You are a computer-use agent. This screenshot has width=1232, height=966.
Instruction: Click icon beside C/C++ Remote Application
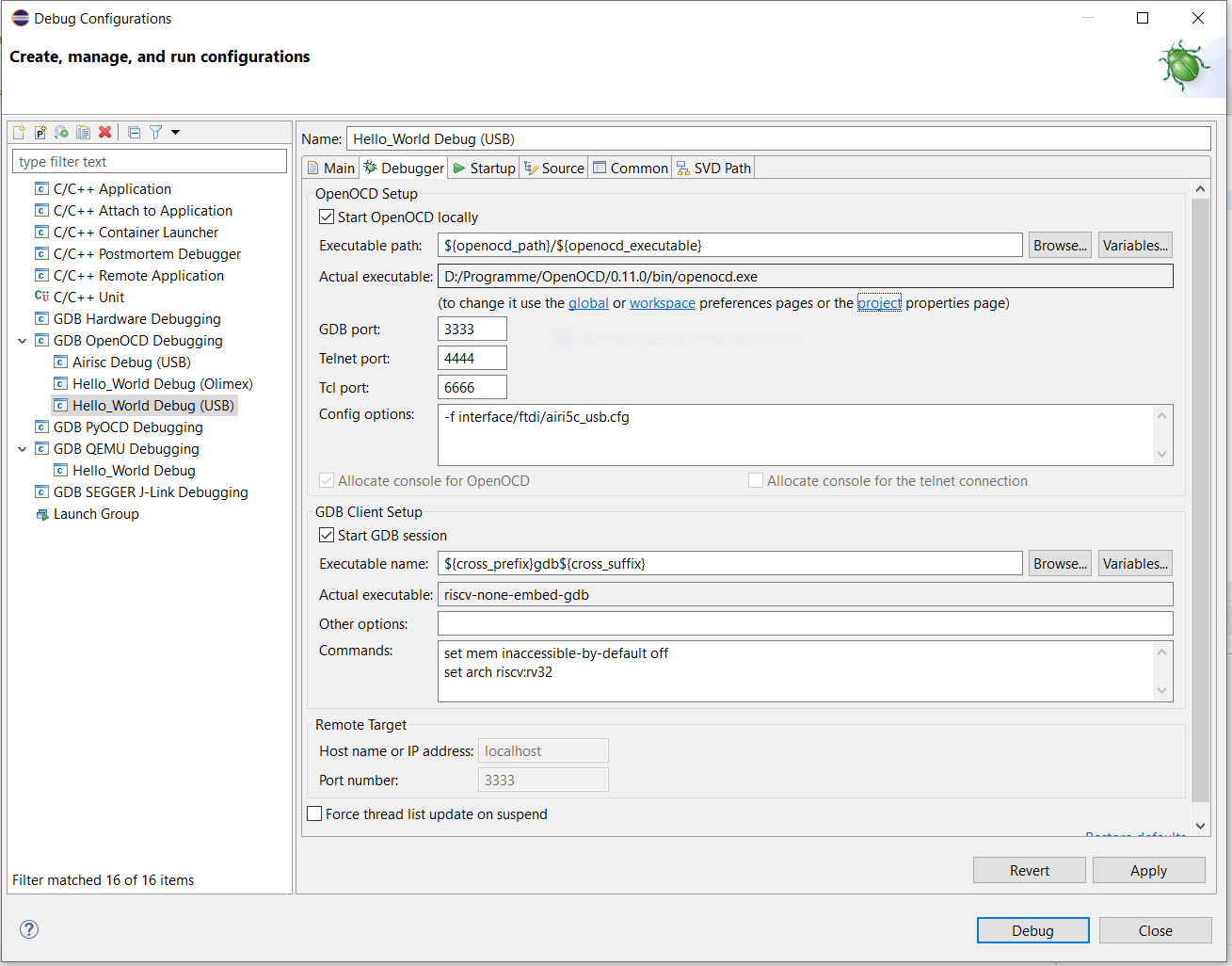tap(41, 276)
